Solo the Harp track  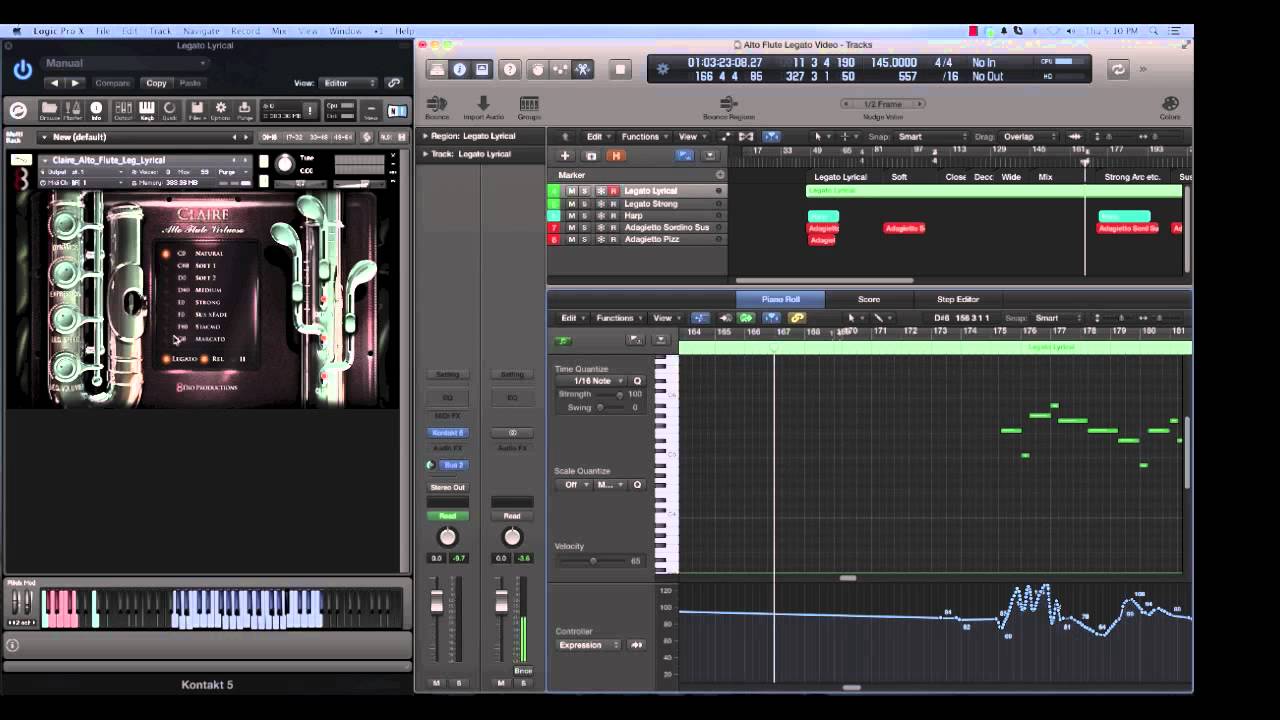pos(585,216)
